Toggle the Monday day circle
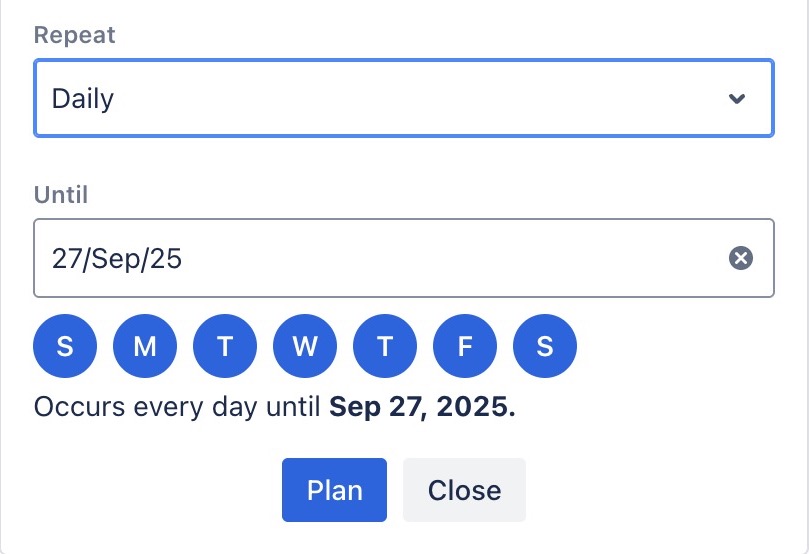The height and width of the screenshot is (554, 809). pos(145,347)
